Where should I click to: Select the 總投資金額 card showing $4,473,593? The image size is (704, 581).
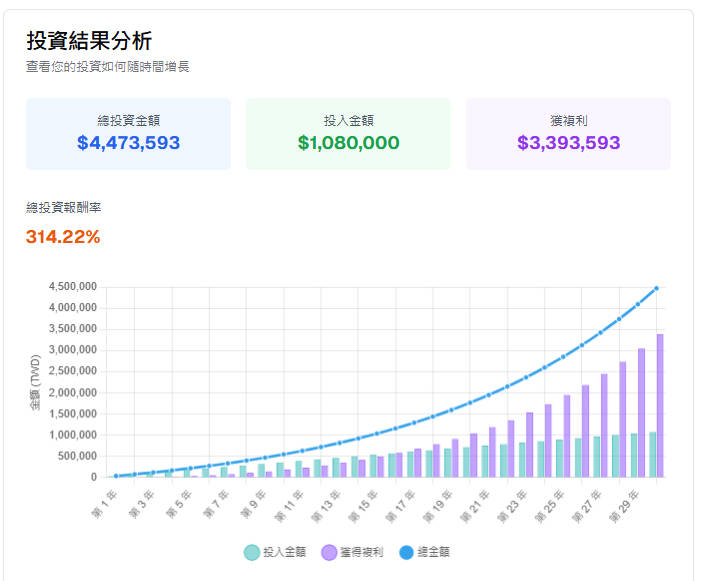click(x=128, y=133)
